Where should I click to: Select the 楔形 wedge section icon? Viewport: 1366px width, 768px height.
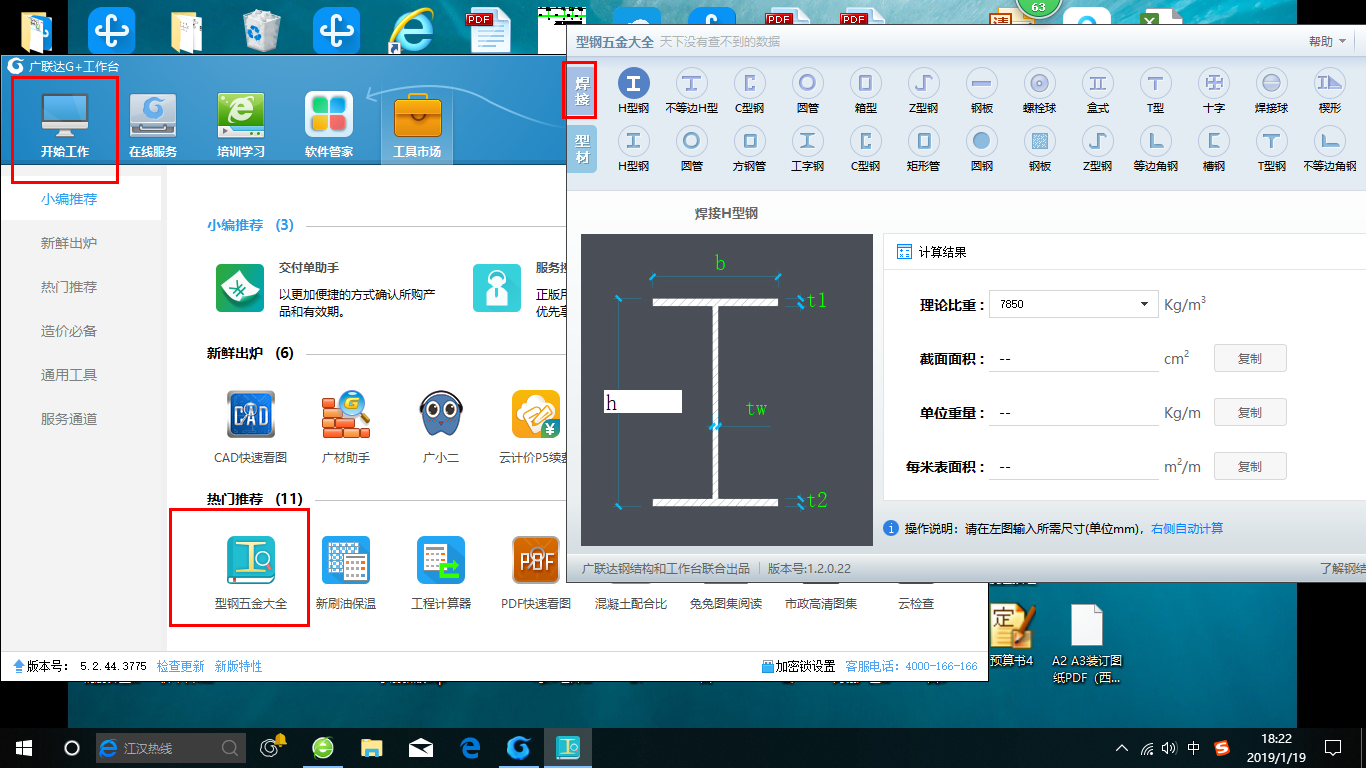(x=1329, y=91)
